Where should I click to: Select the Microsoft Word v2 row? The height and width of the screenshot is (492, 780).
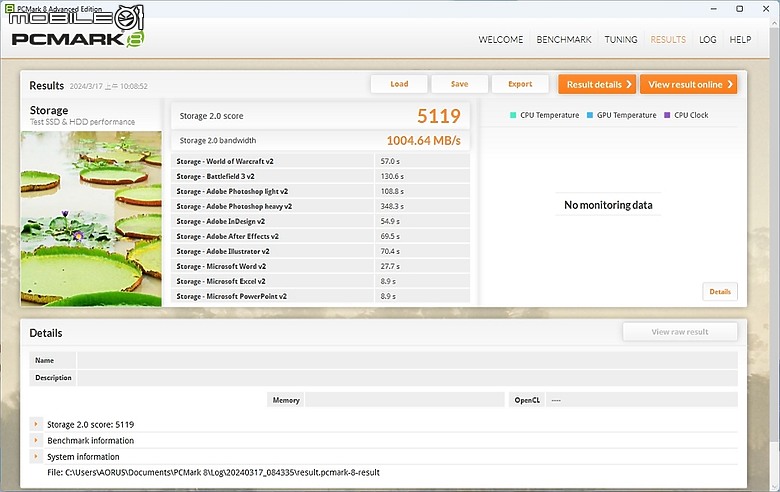321,266
